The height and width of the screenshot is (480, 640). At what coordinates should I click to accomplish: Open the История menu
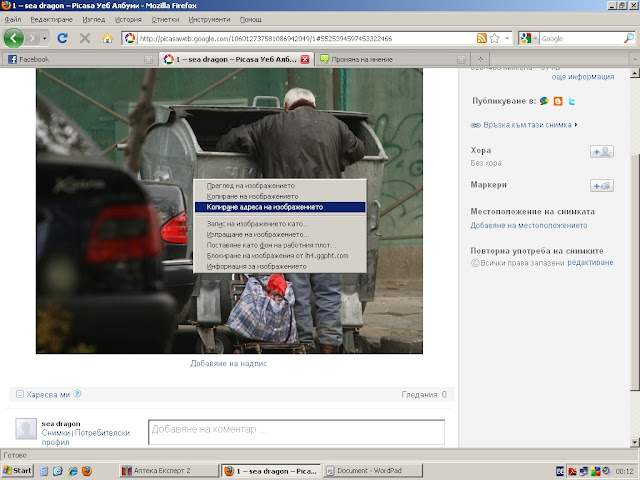[x=128, y=19]
